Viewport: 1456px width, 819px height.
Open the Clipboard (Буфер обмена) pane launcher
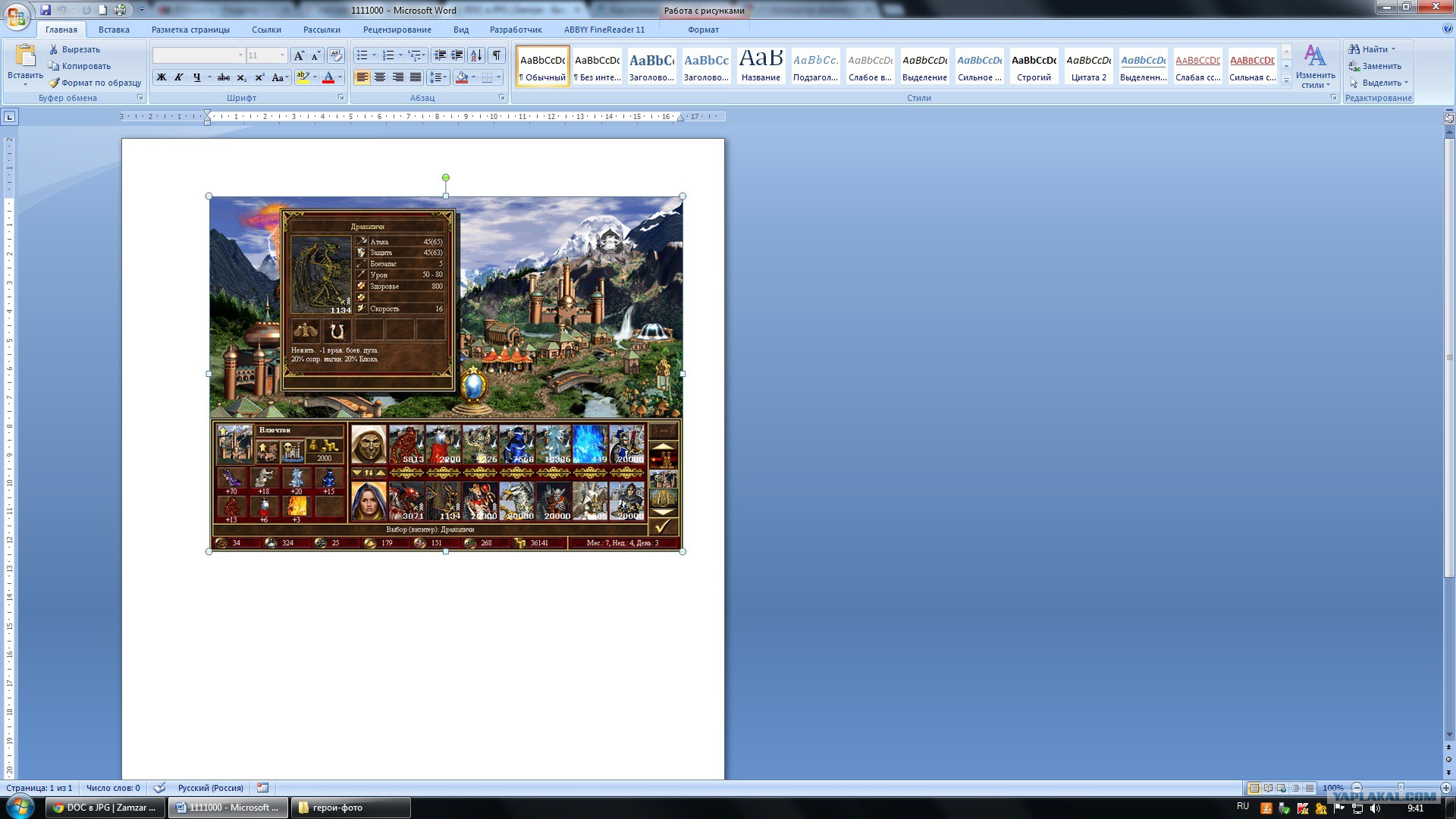[140, 98]
